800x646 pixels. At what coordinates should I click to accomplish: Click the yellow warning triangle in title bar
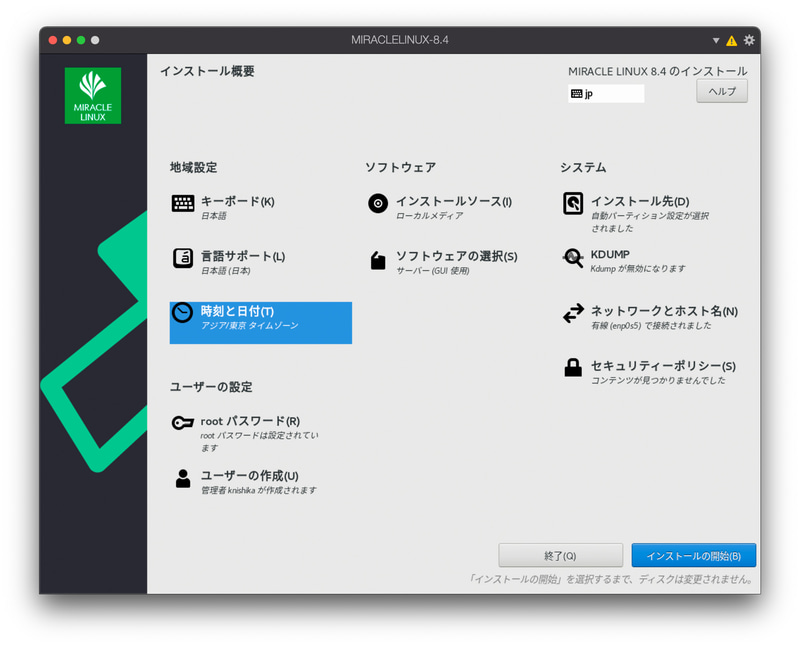coord(731,40)
